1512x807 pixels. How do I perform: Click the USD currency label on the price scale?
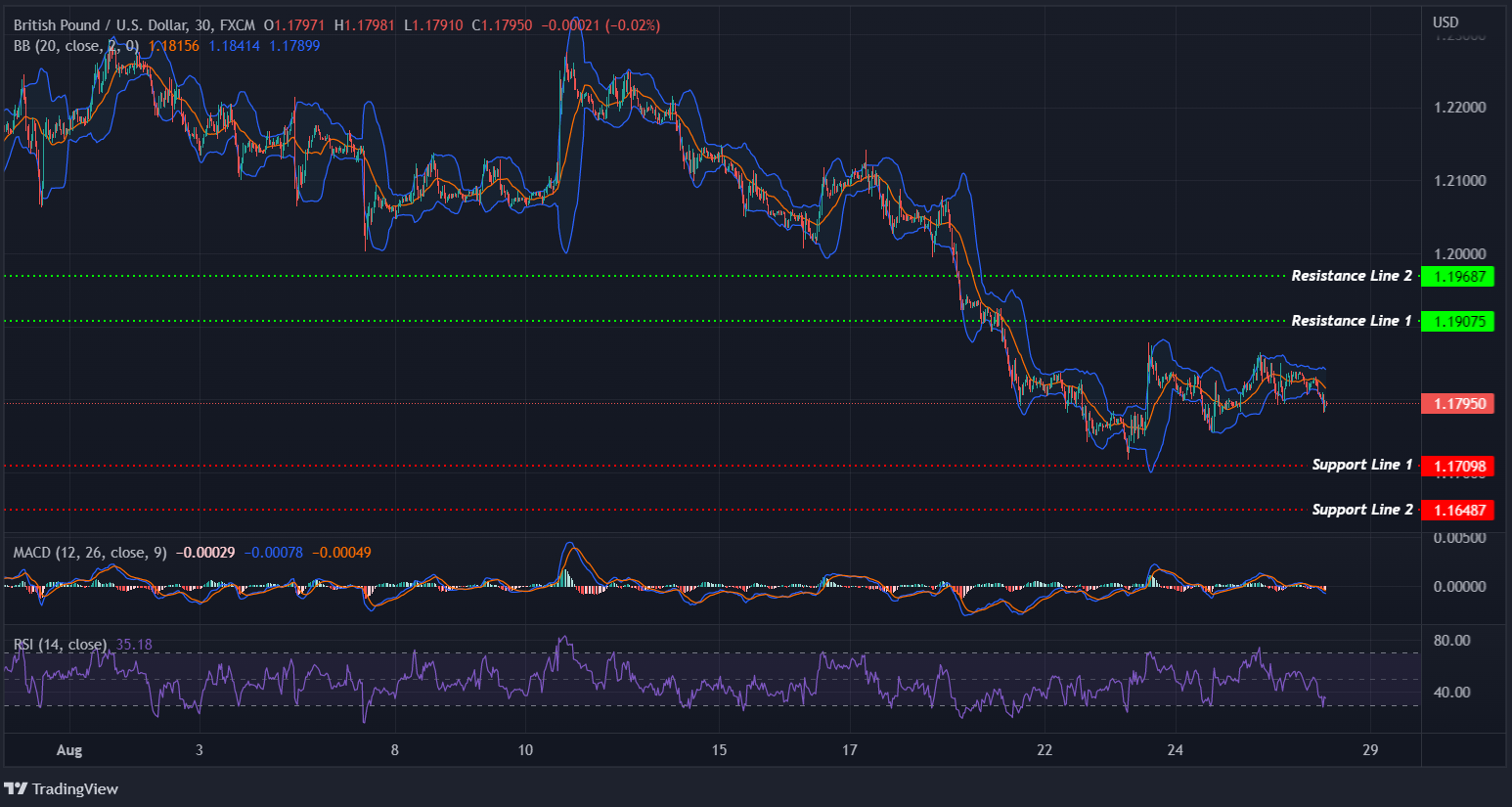coord(1445,21)
